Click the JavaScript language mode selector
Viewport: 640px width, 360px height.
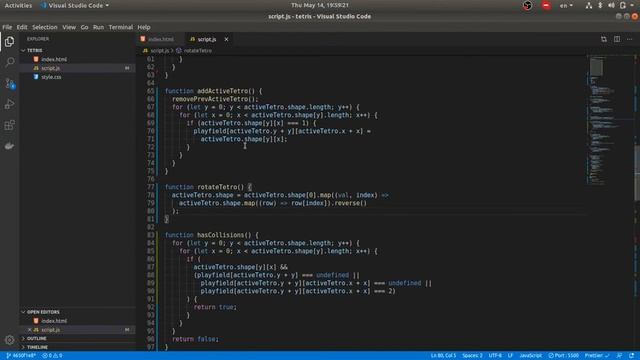tap(531, 356)
